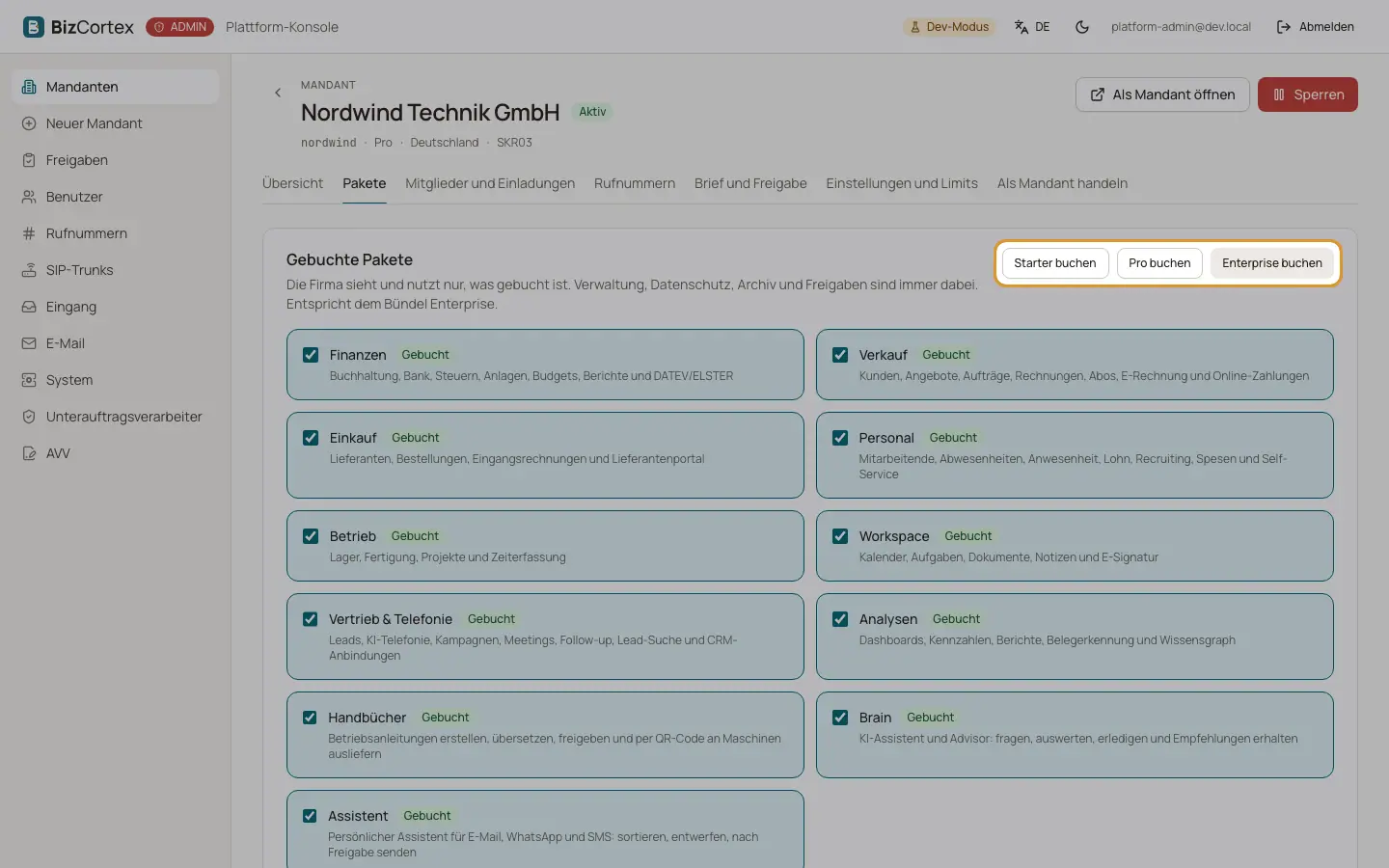Uncheck the Verkauf package checkbox
1389x868 pixels.
click(840, 355)
